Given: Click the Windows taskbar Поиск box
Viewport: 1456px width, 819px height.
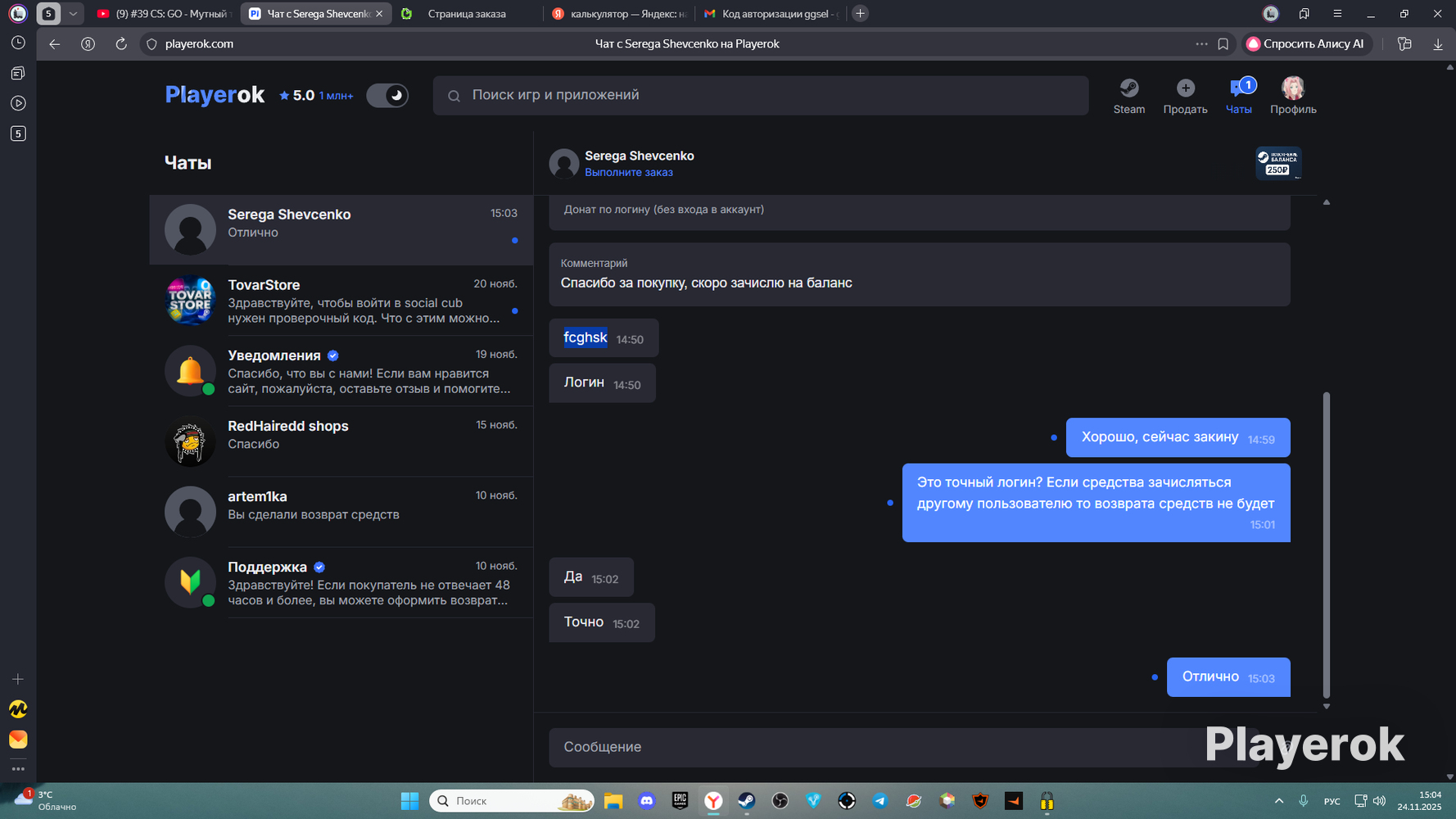Looking at the screenshot, I should tap(512, 801).
